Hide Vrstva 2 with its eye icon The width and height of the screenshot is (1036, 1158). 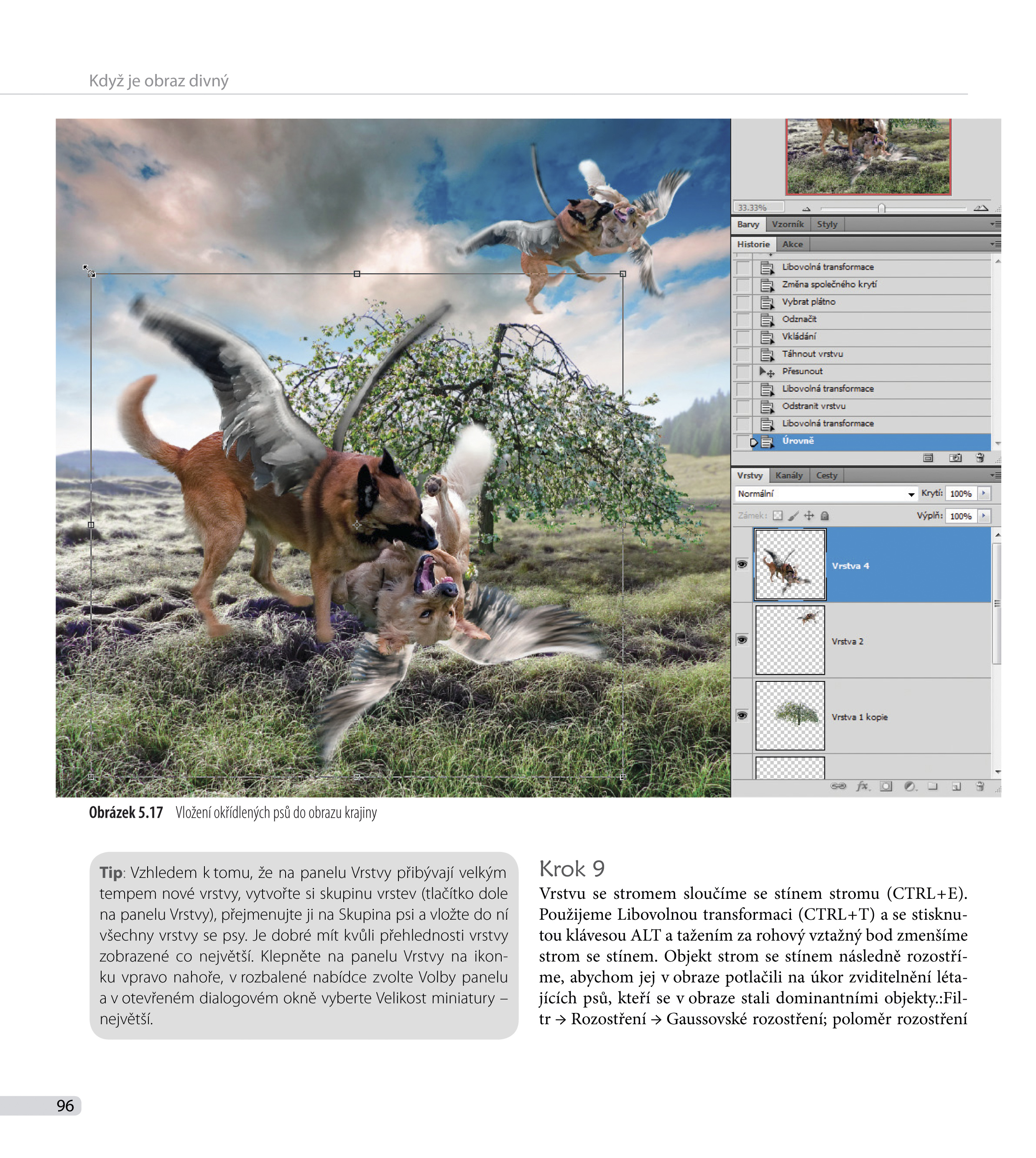742,640
